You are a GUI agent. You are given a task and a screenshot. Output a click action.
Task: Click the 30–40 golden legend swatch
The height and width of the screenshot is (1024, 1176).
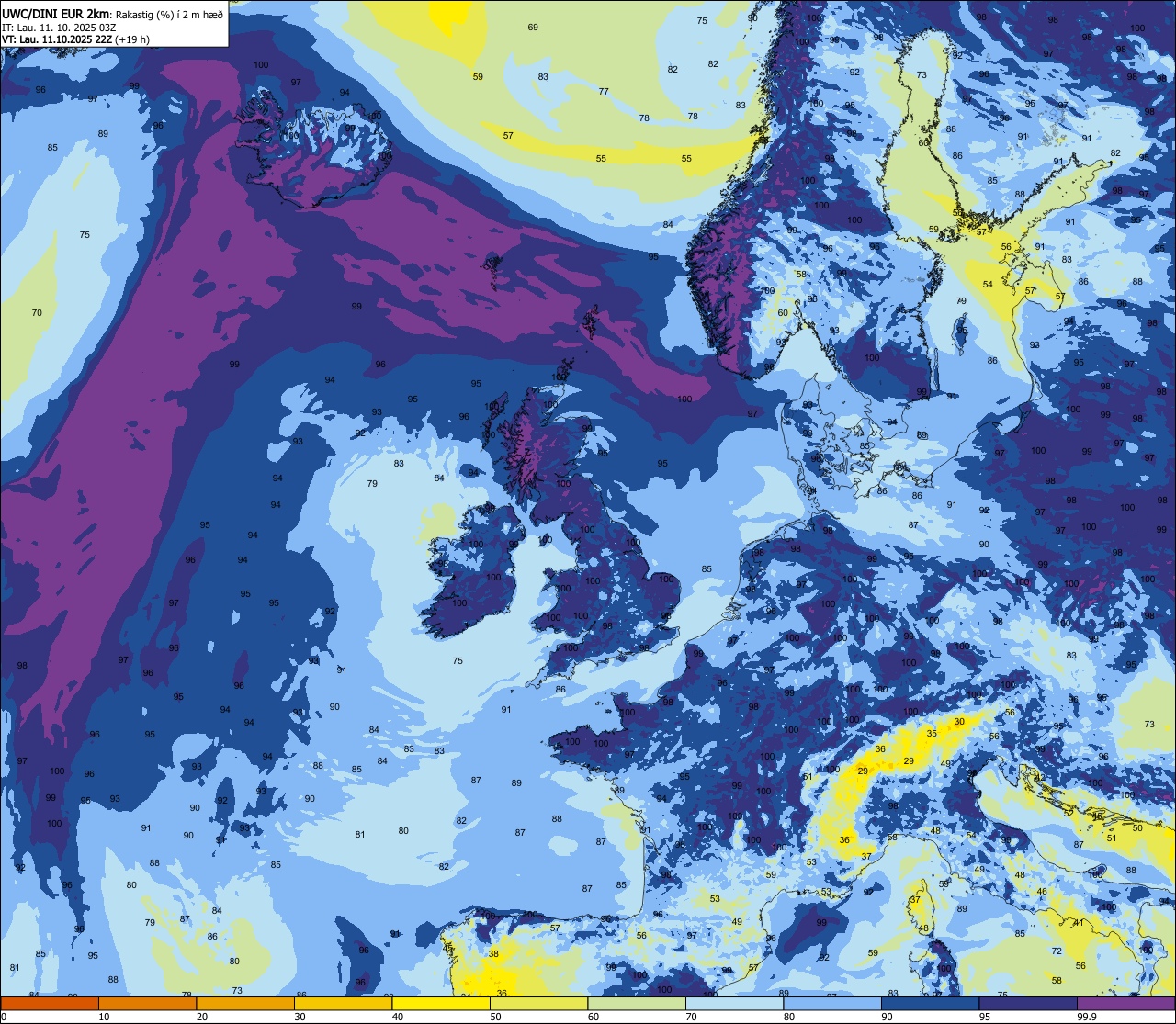pyautogui.click(x=343, y=1003)
